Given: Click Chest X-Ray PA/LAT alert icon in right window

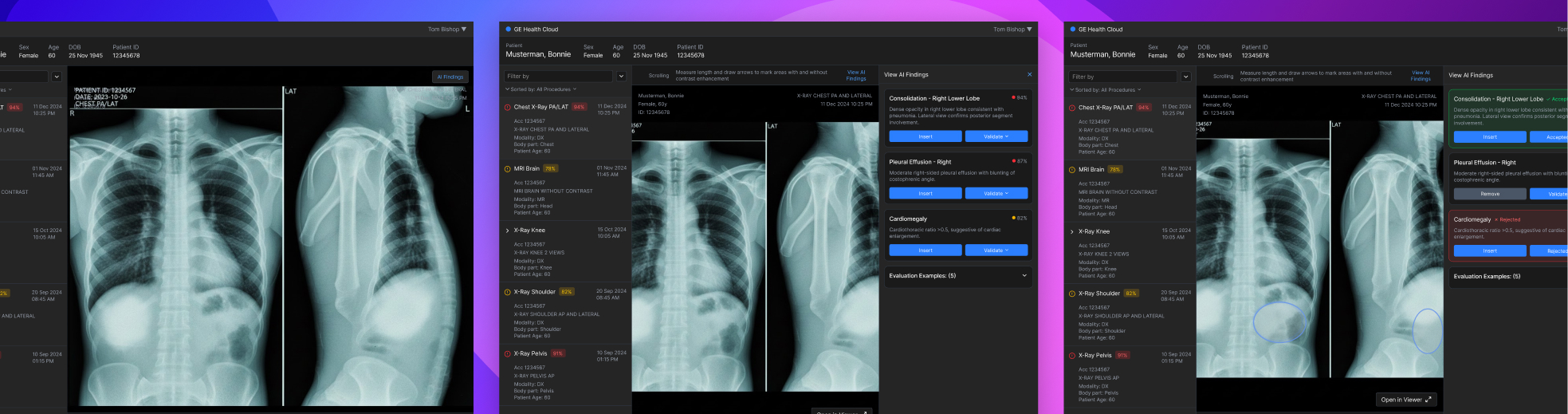Looking at the screenshot, I should 1072,108.
